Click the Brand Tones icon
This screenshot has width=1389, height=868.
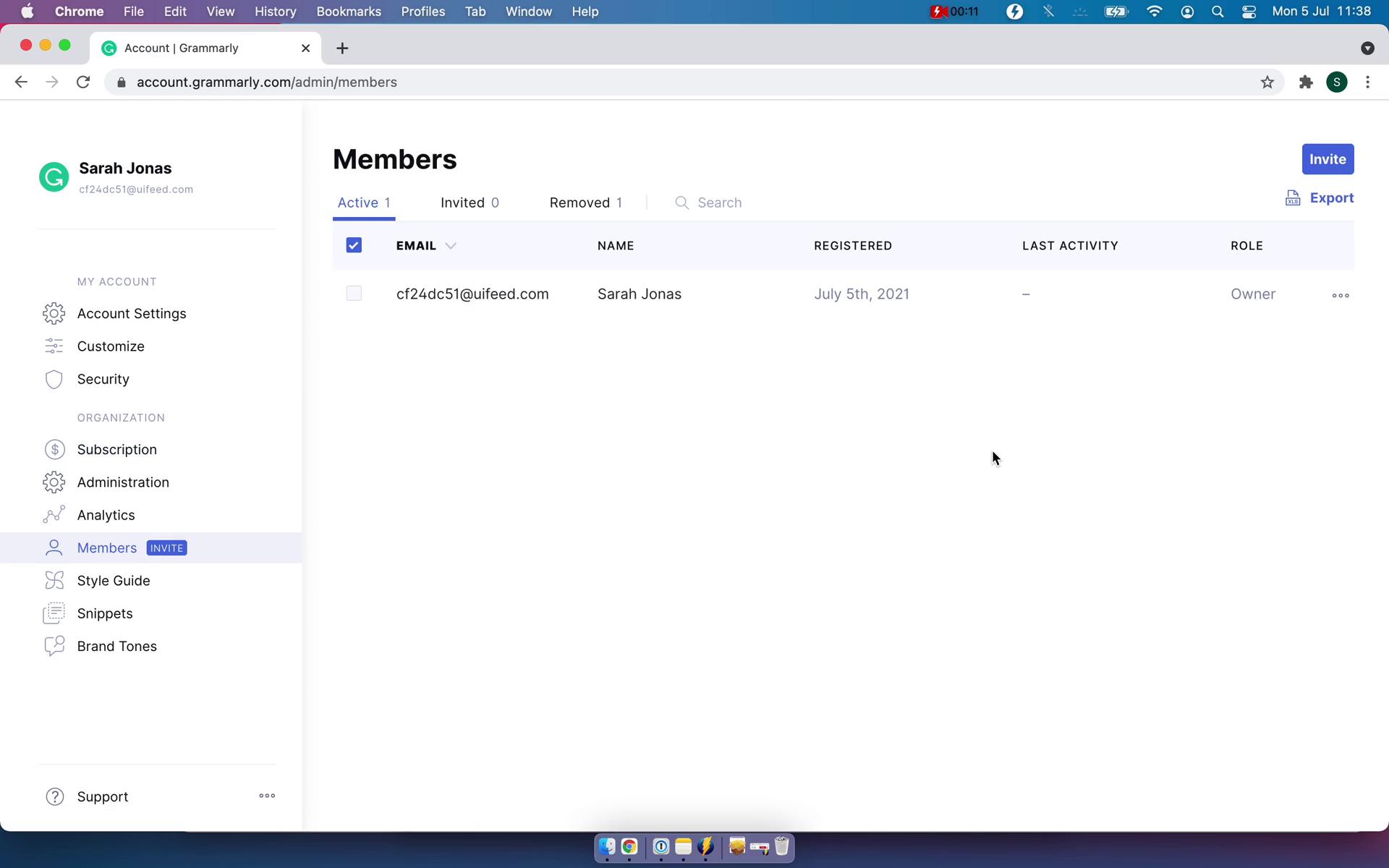(x=54, y=646)
